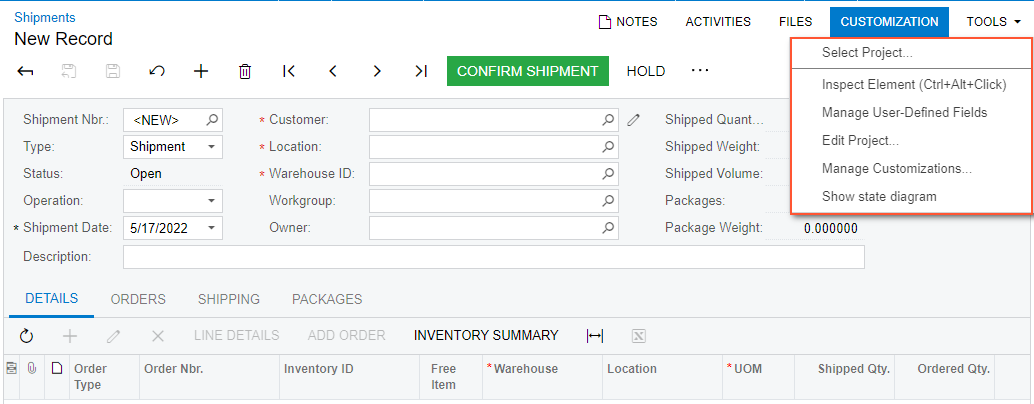The image size is (1034, 404).
Task: Open the Operation dropdown
Action: 212,201
